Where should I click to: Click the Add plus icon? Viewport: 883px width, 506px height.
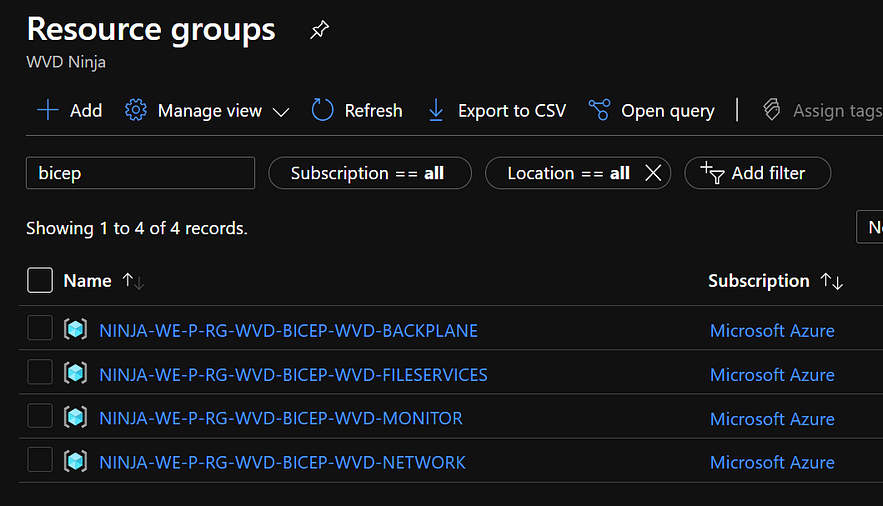[x=48, y=110]
